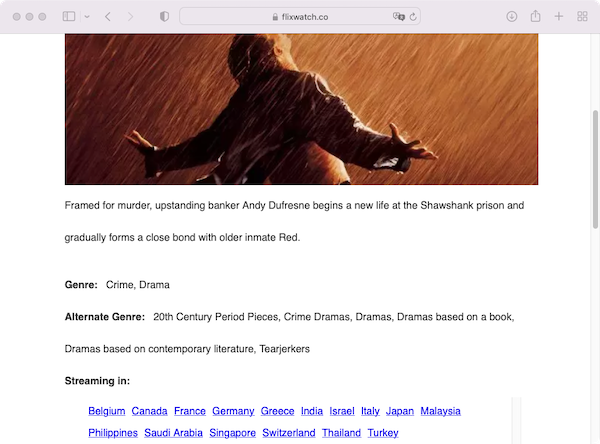Open the Canada streaming link
600x444 pixels.
click(x=150, y=411)
